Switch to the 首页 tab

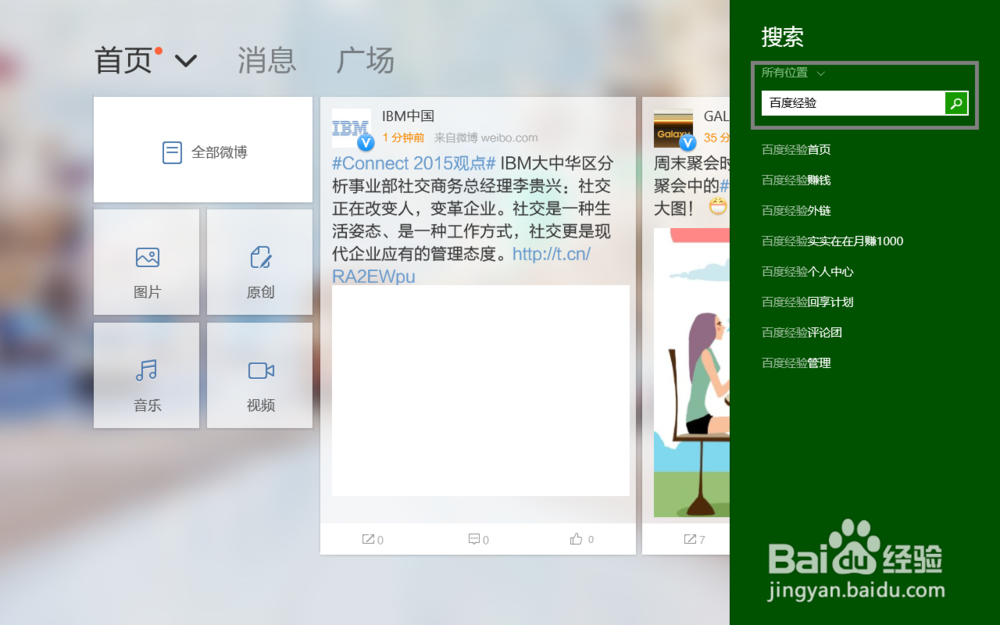point(124,61)
